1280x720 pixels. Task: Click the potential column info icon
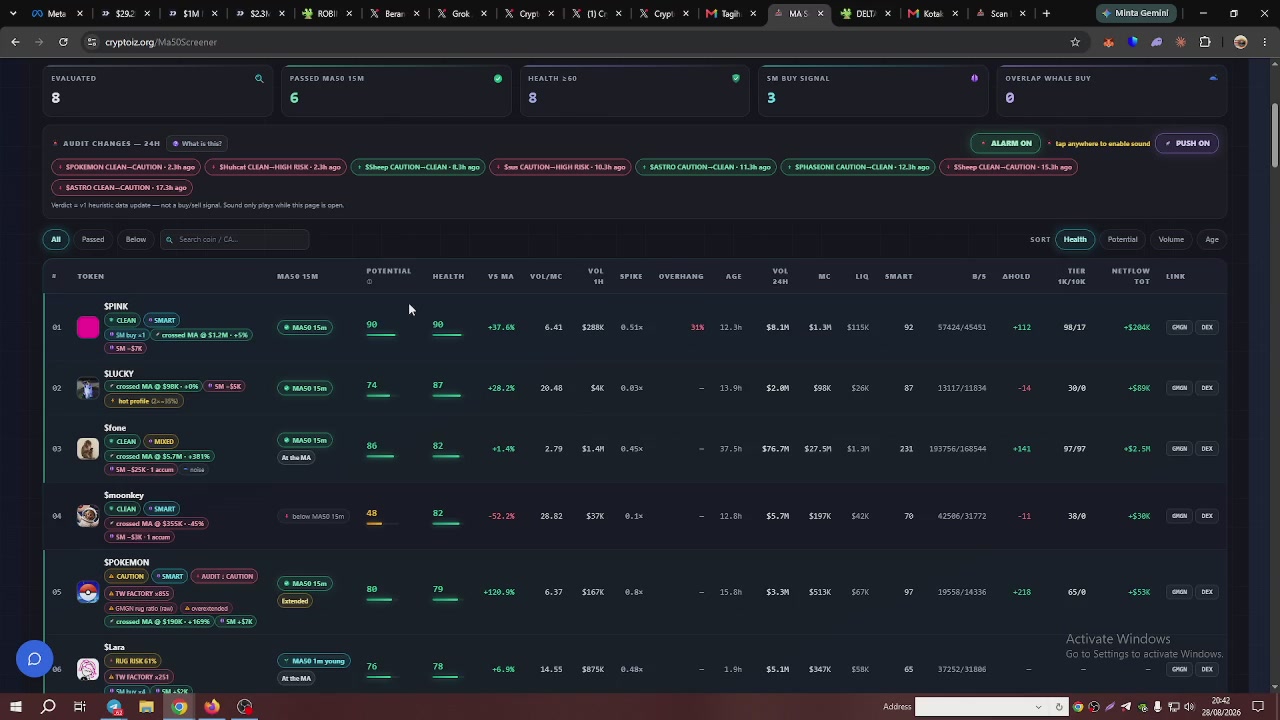369,282
